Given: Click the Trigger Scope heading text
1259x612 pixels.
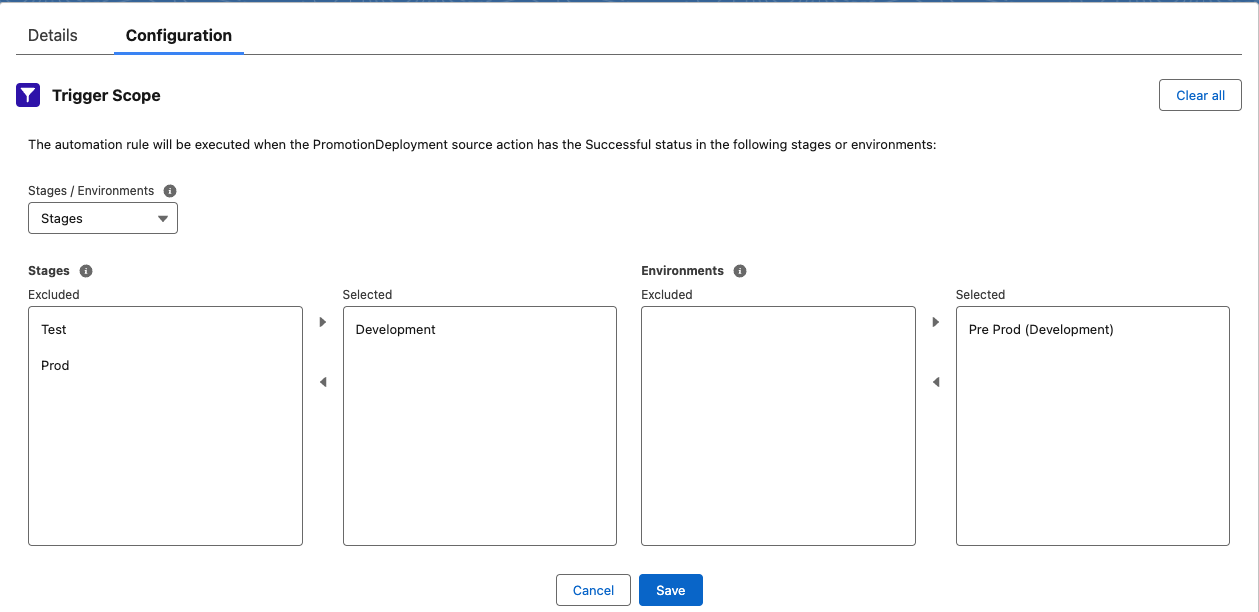Looking at the screenshot, I should [106, 96].
